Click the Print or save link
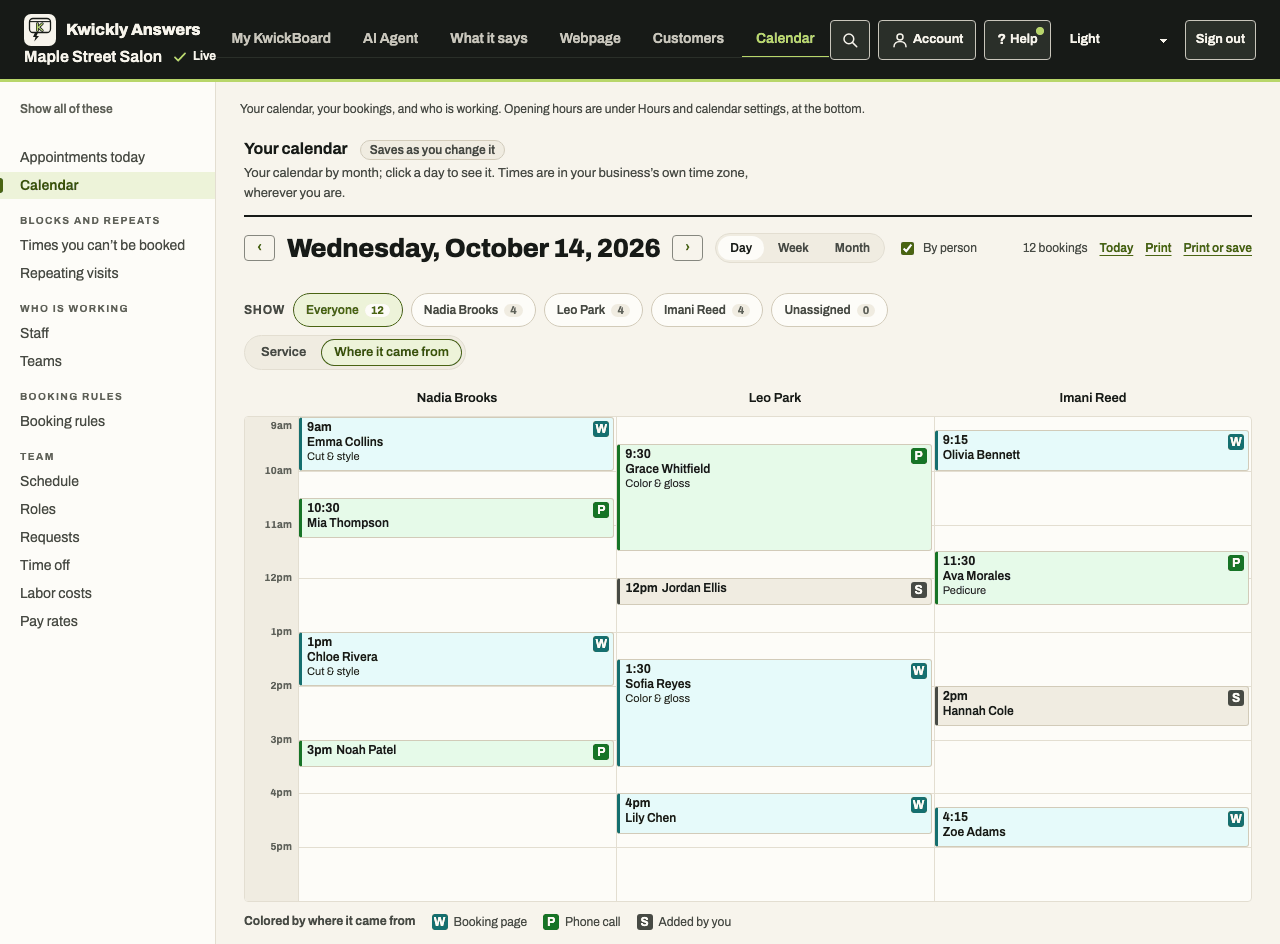Viewport: 1280px width, 944px height. (x=1217, y=248)
